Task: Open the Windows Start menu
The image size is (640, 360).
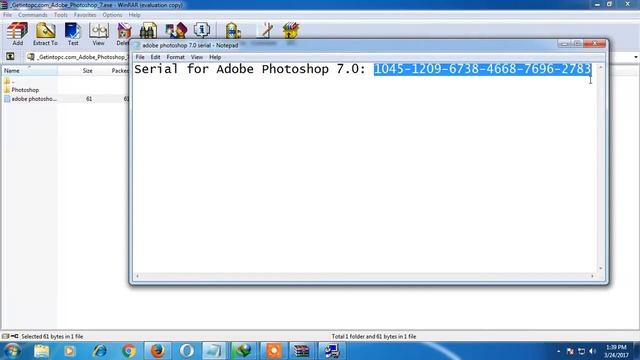Action: 11,351
